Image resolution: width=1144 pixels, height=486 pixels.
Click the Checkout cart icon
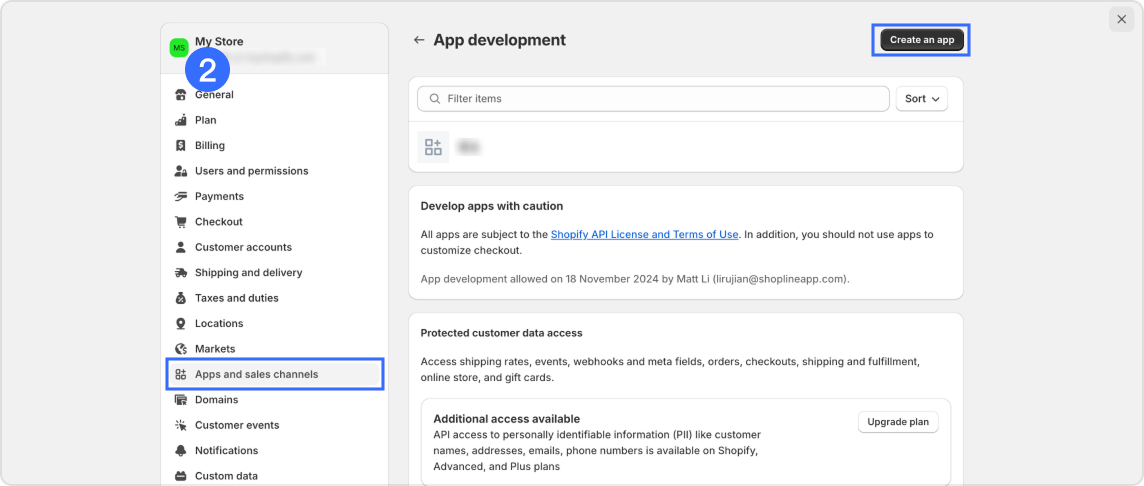(x=181, y=222)
